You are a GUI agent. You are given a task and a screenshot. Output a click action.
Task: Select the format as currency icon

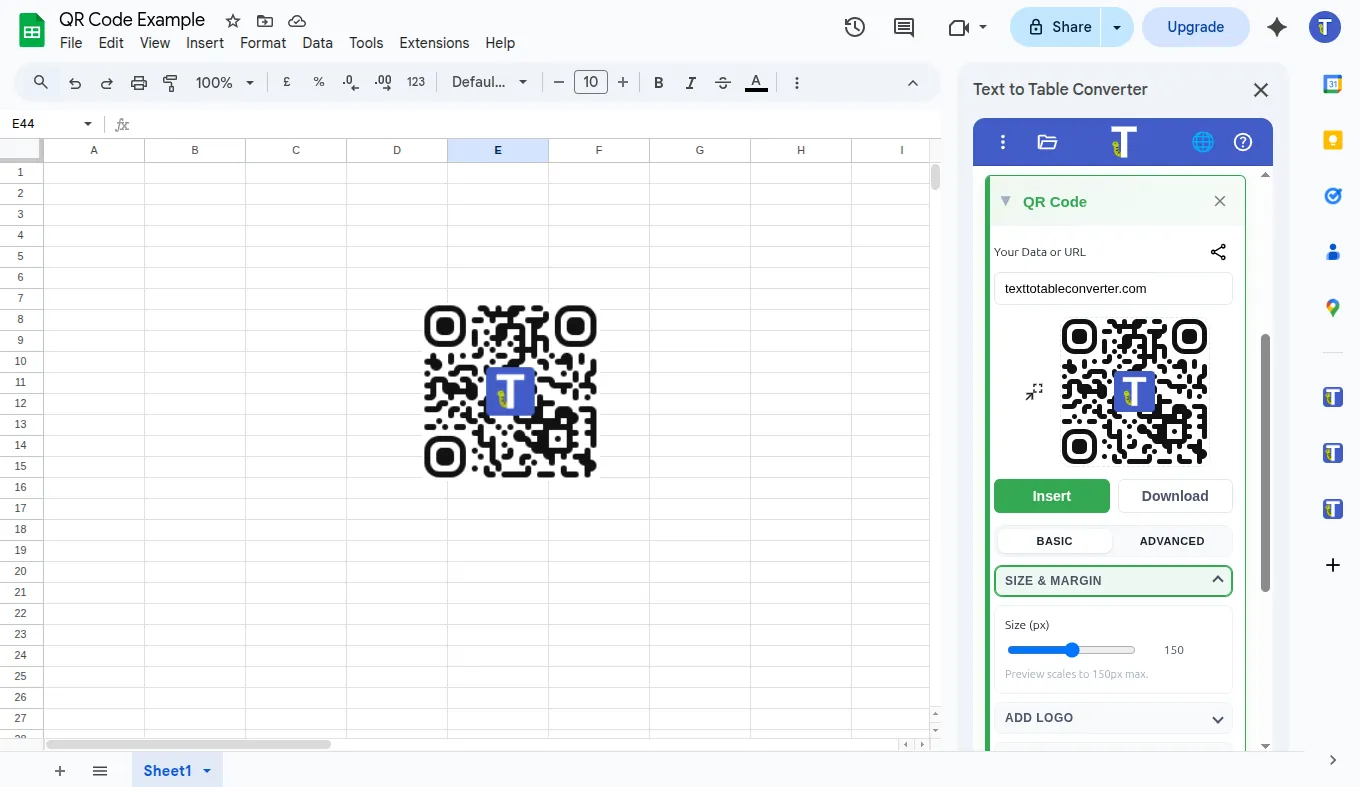287,82
